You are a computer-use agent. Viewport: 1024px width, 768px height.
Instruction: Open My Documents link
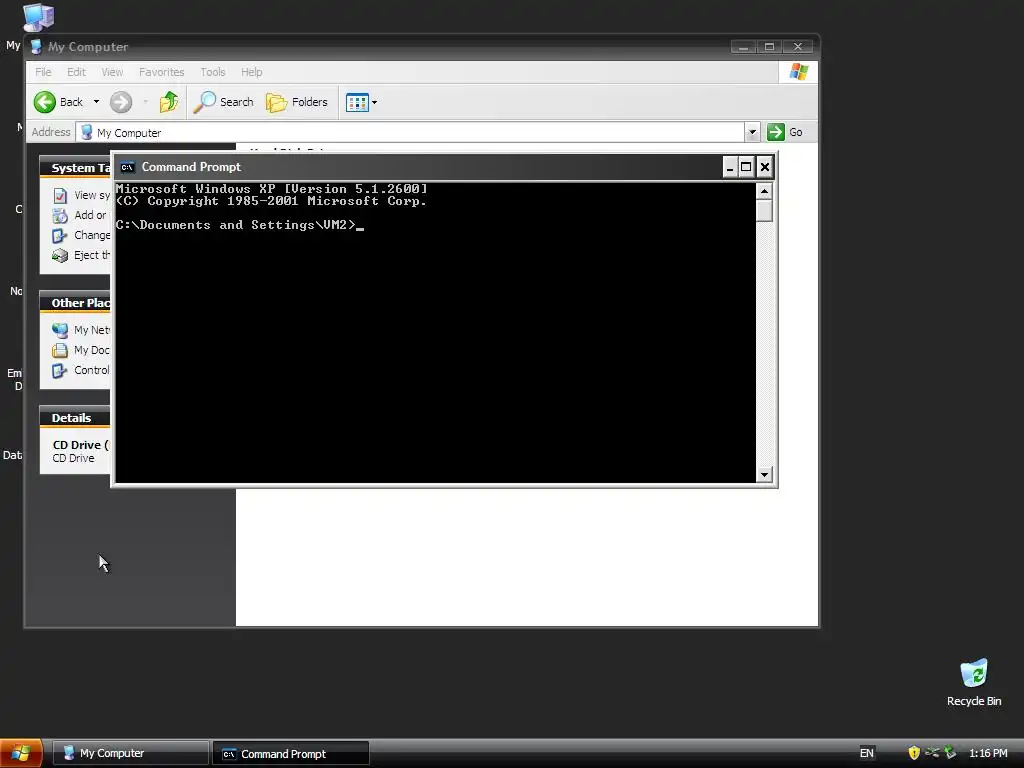tap(91, 350)
